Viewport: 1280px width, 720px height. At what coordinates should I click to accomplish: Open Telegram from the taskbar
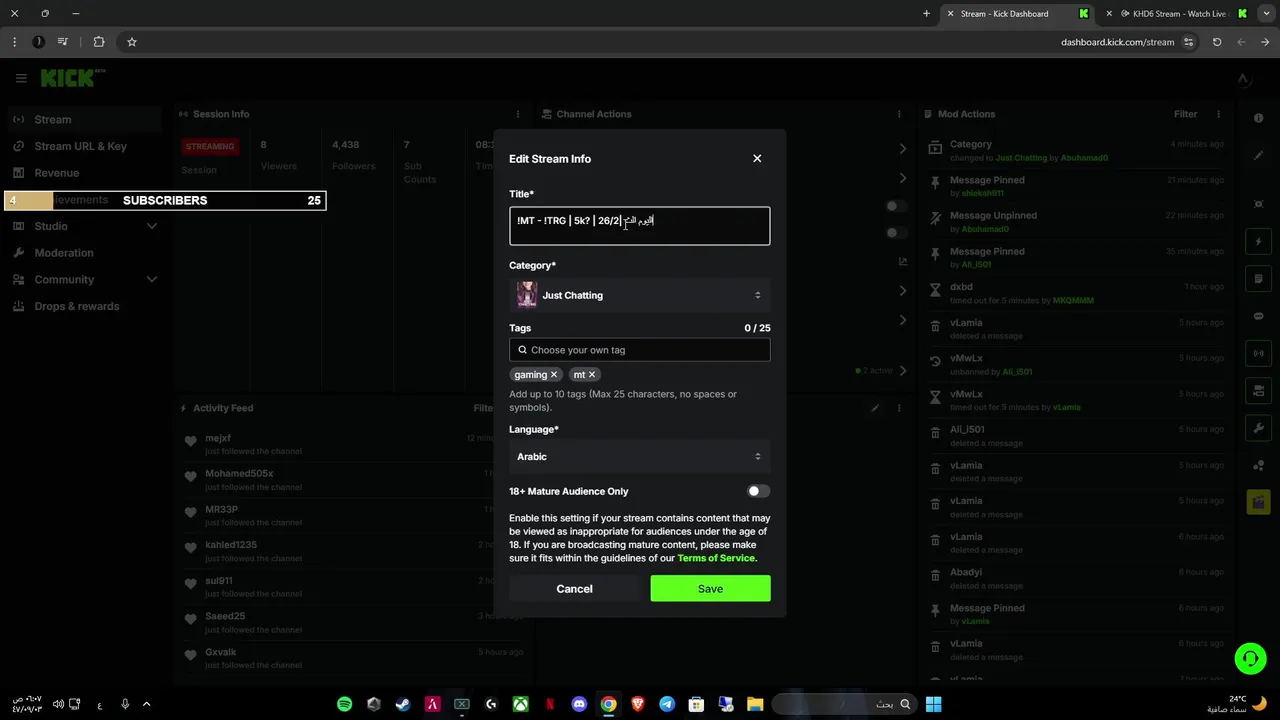coord(667,704)
